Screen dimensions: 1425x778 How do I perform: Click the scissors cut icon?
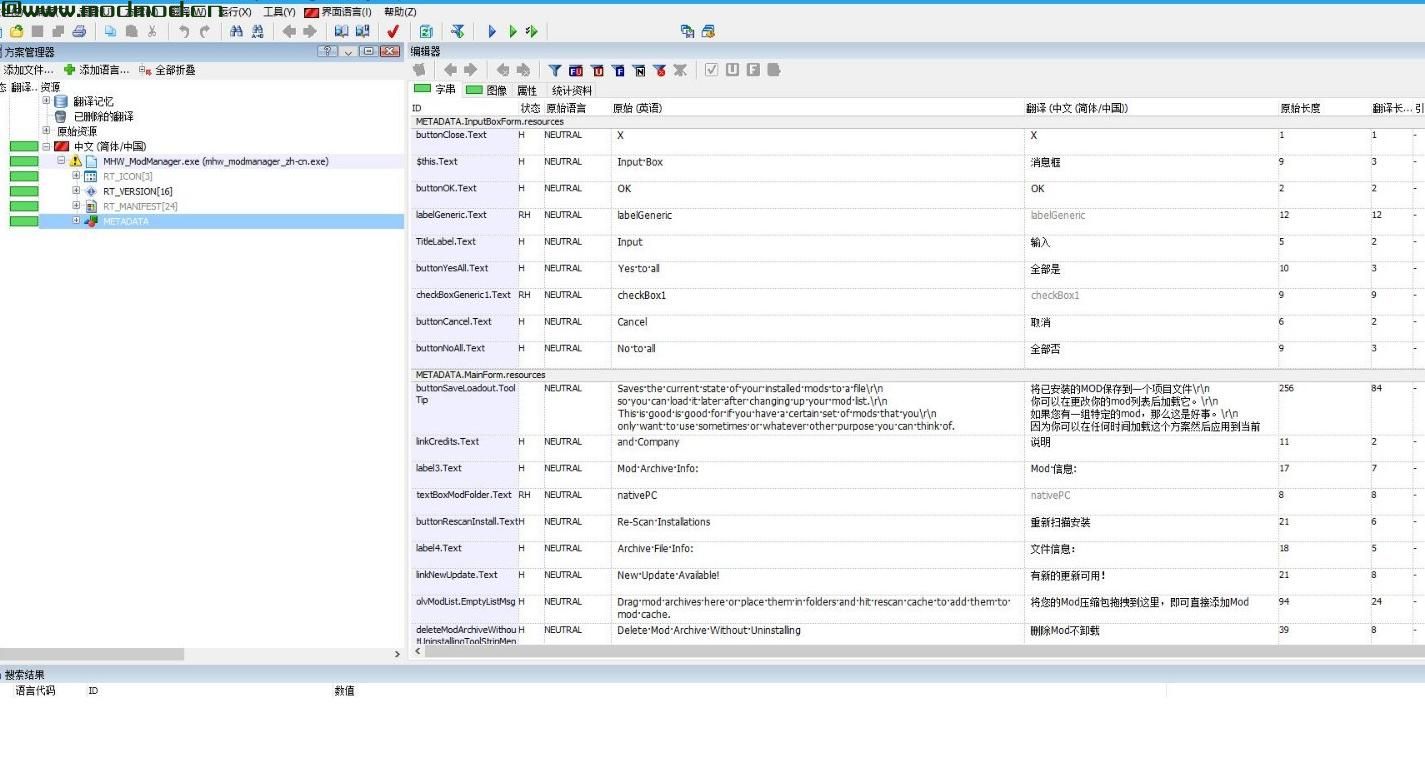coord(152,31)
